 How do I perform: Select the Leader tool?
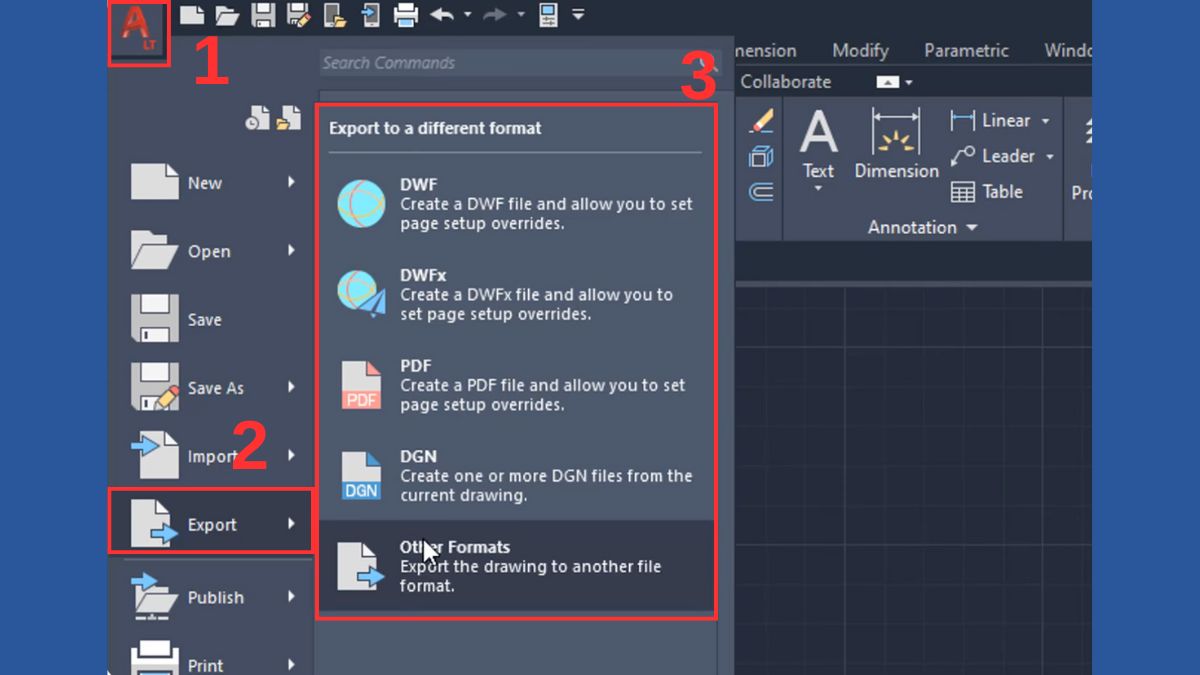coord(993,156)
